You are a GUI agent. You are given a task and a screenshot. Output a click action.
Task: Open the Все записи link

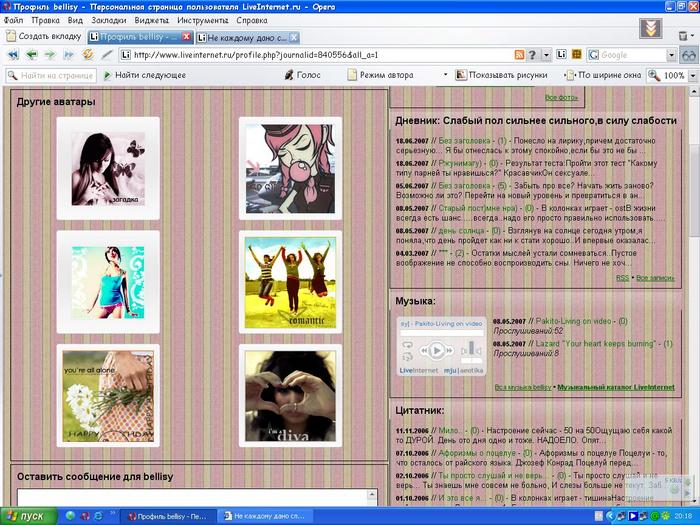point(655,278)
